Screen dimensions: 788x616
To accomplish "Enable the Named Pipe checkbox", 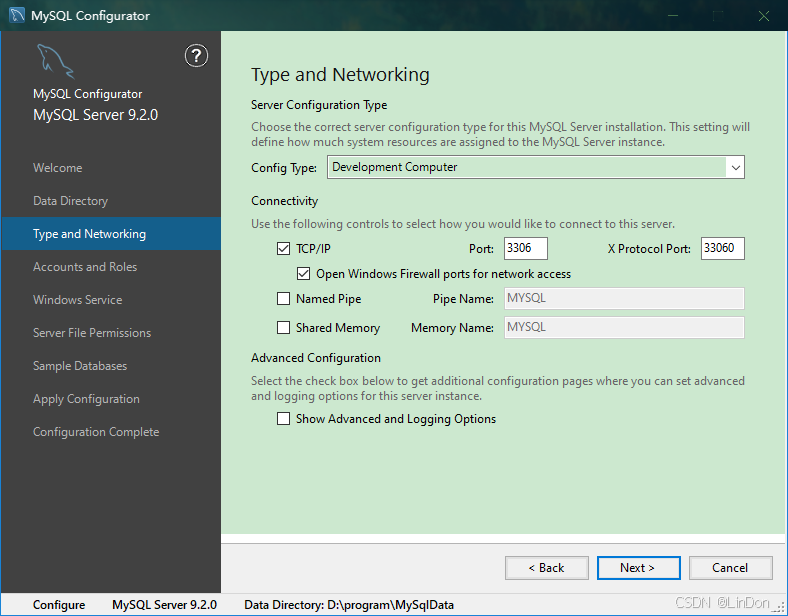I will 283,299.
